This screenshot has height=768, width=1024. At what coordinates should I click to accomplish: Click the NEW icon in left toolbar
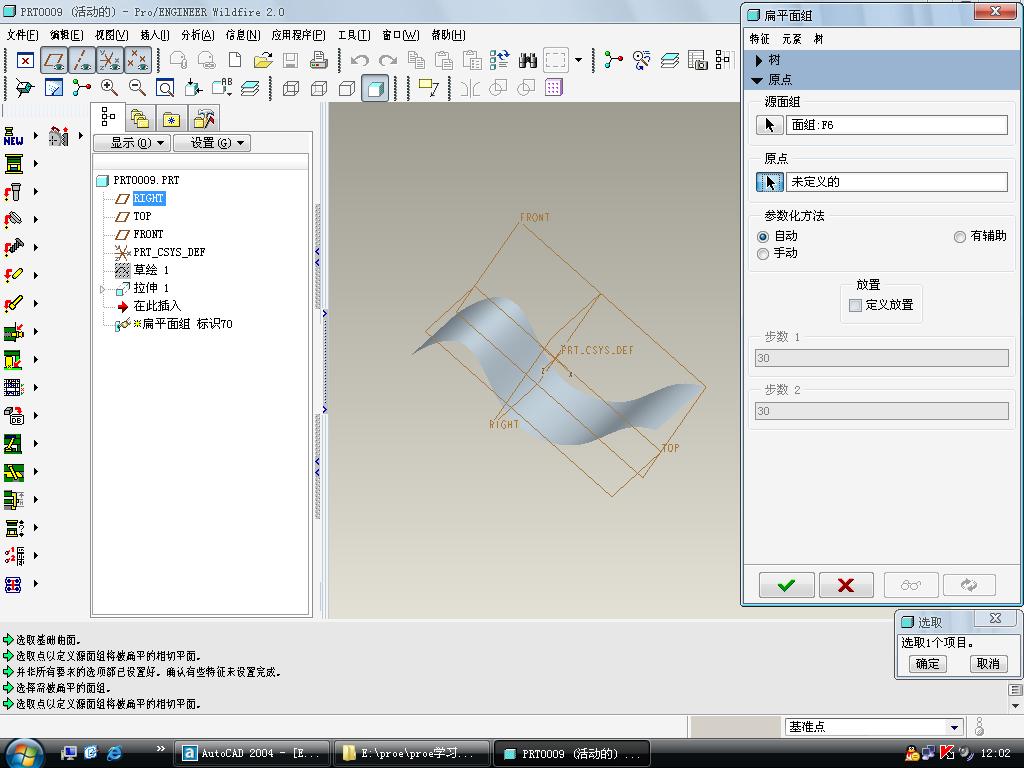13,136
